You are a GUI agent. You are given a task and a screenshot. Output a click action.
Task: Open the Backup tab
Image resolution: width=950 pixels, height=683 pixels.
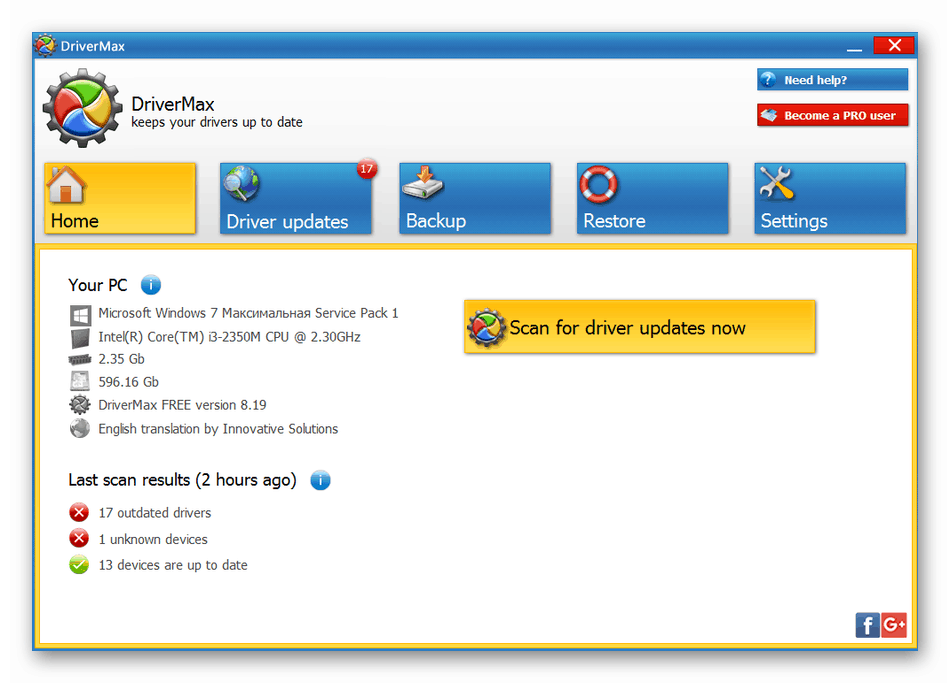click(475, 198)
